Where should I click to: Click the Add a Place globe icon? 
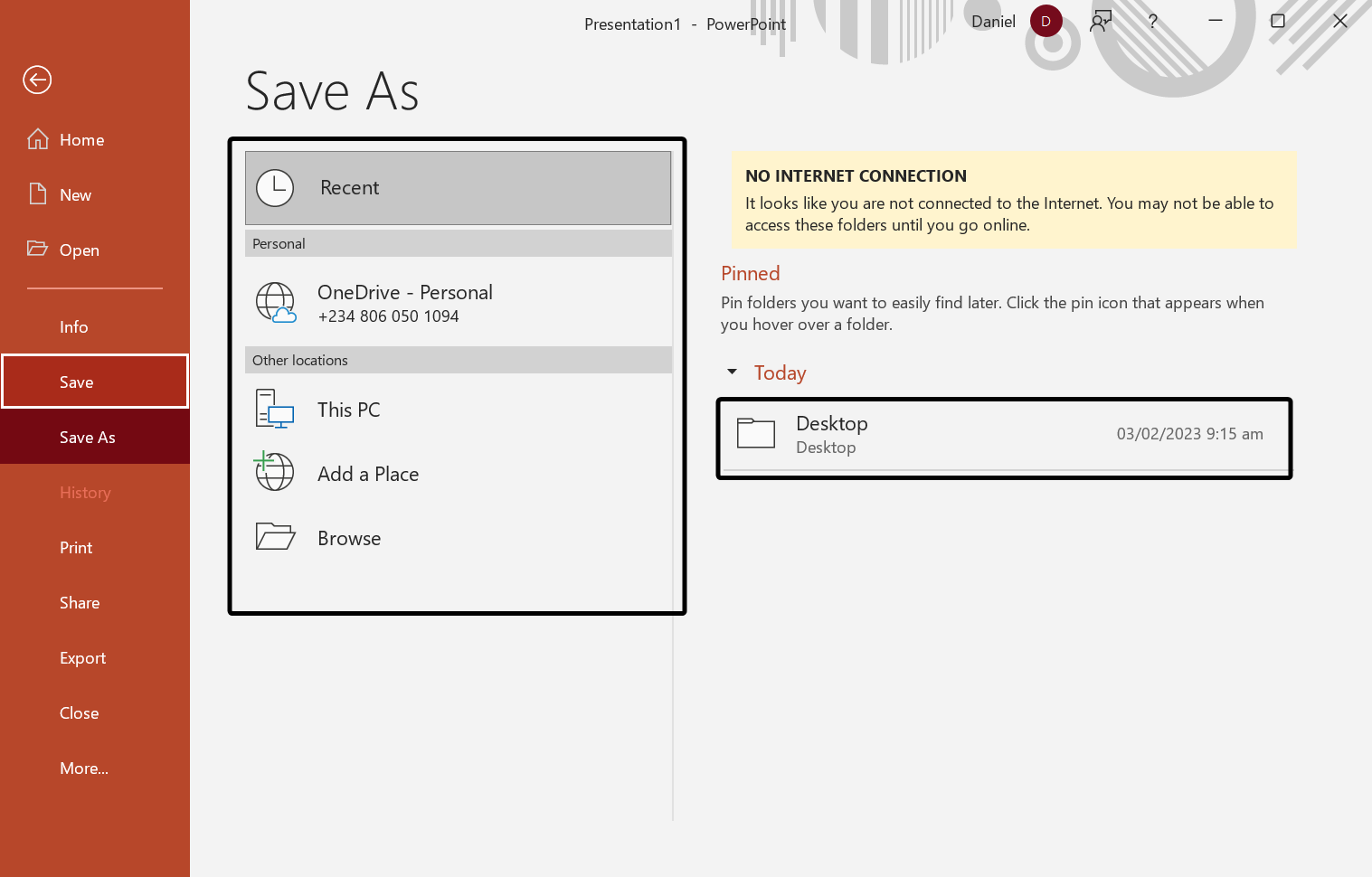(274, 472)
